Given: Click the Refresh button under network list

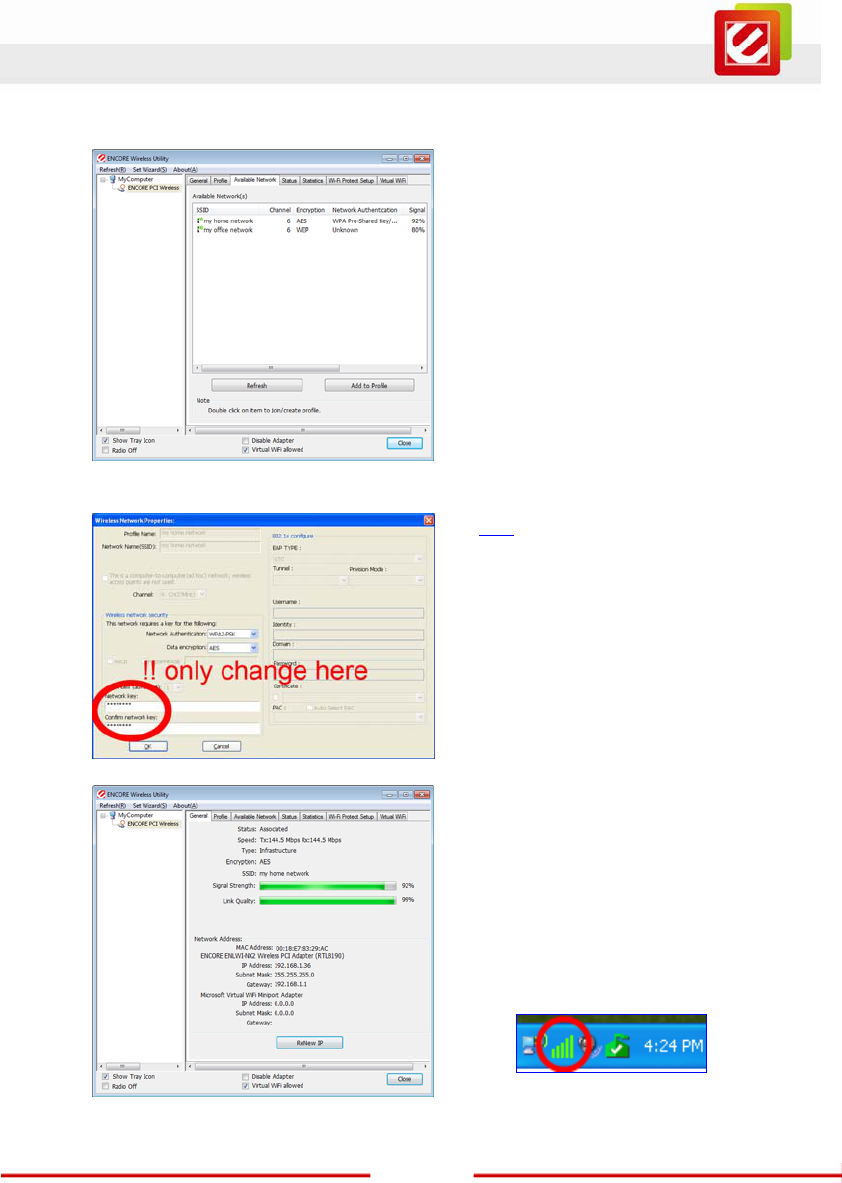Looking at the screenshot, I should pyautogui.click(x=257, y=386).
